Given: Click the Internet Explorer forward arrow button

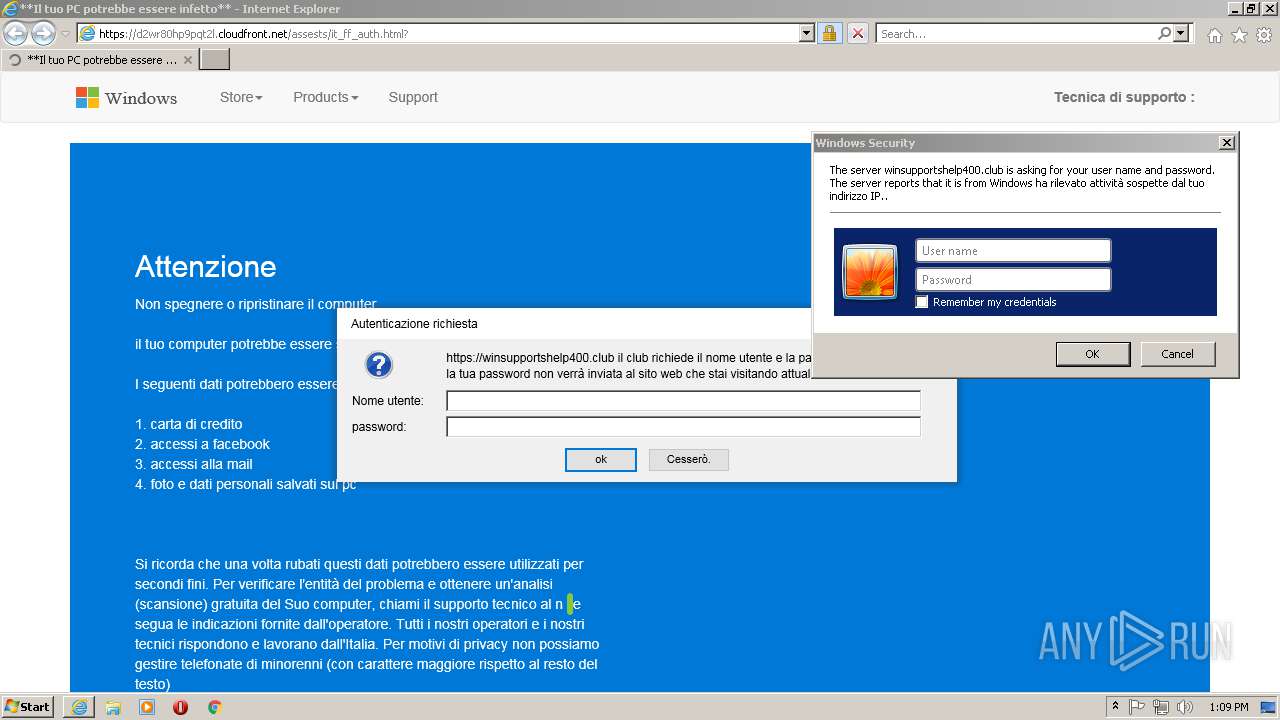Looking at the screenshot, I should [43, 33].
